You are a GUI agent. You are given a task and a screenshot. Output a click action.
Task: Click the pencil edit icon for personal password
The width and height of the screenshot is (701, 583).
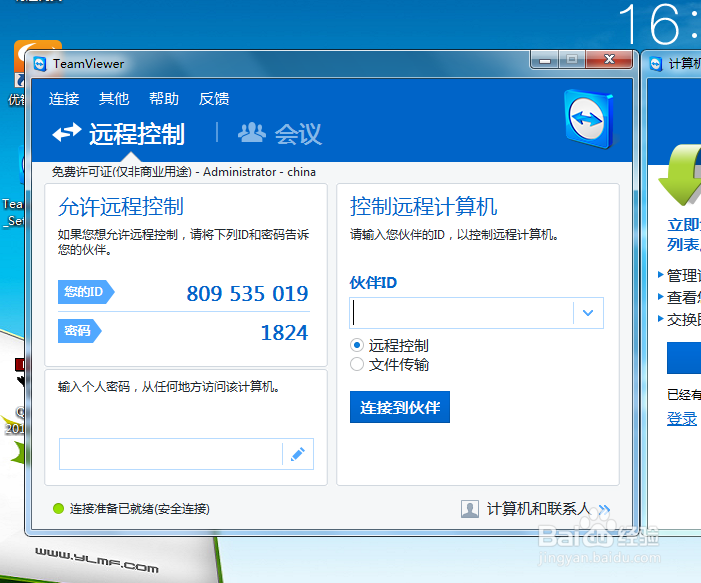(298, 454)
